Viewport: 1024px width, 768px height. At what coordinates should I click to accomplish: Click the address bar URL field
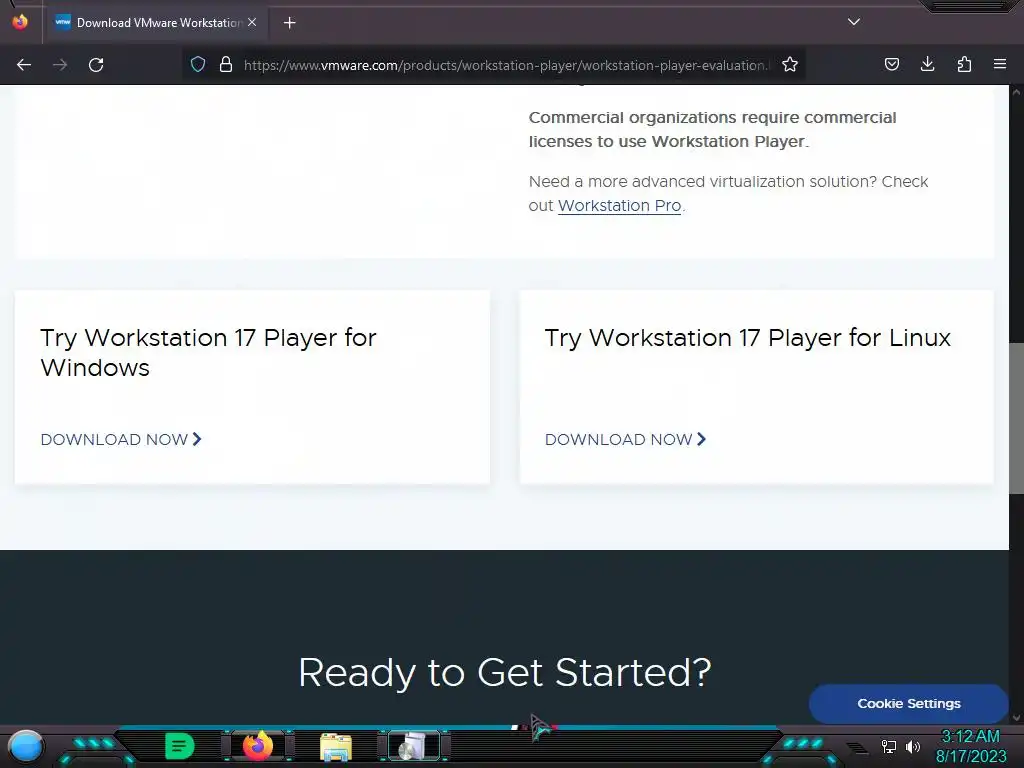(507, 65)
